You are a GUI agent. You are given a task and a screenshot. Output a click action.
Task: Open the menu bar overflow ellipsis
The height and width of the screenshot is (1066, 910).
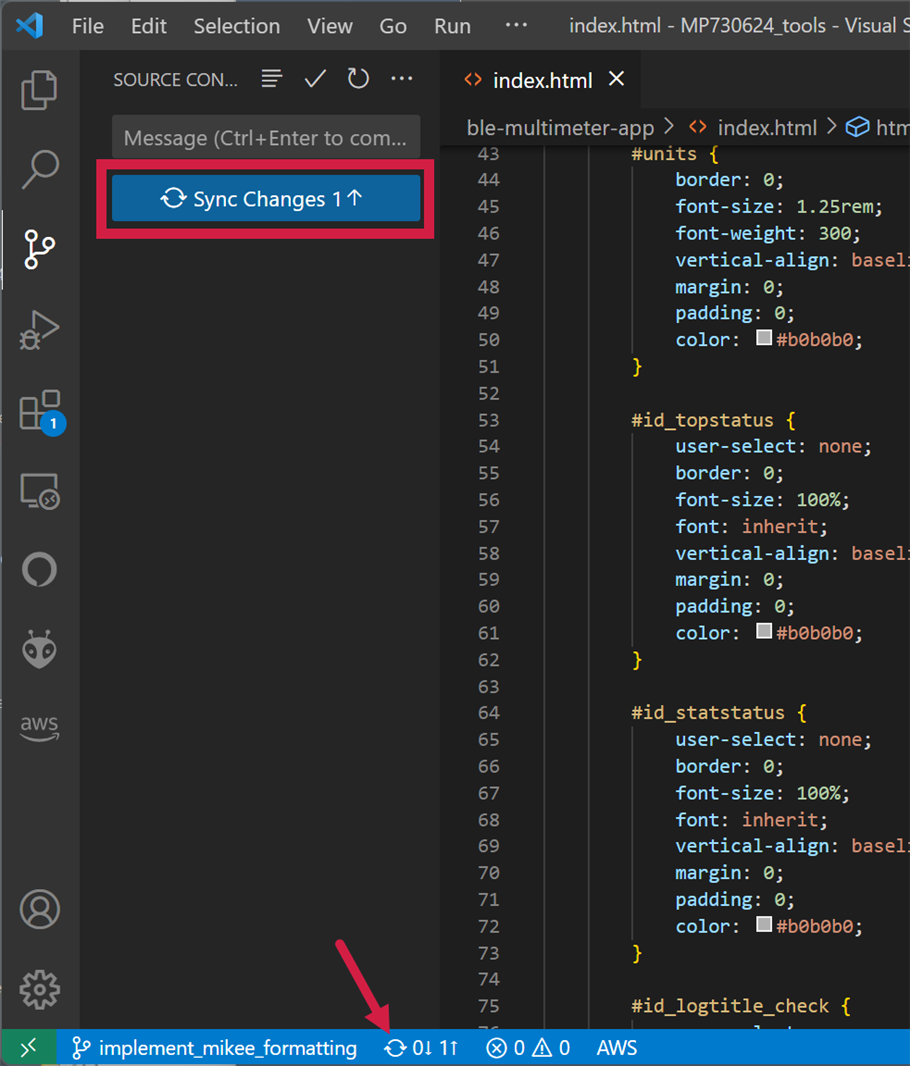click(x=517, y=25)
